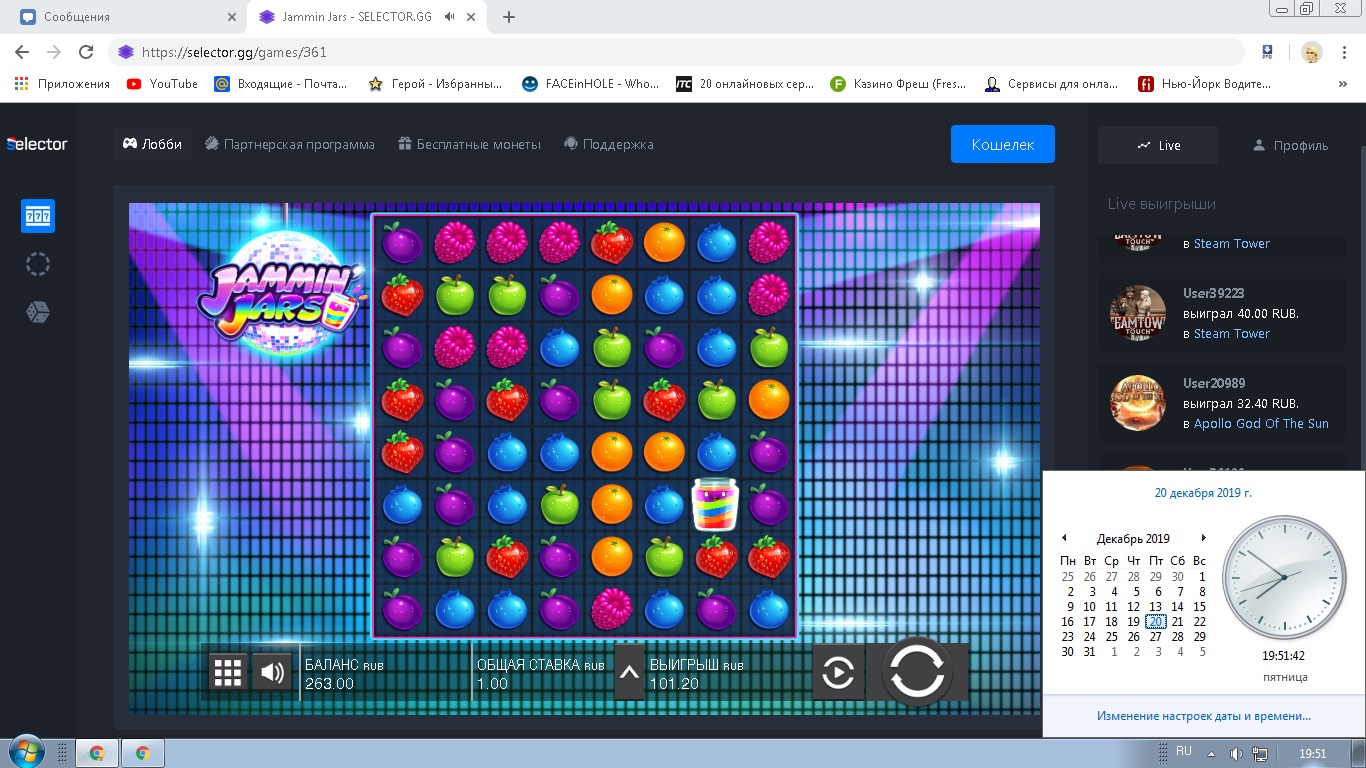1366x768 pixels.
Task: Open Казино Фреш bookmark
Action: click(899, 84)
